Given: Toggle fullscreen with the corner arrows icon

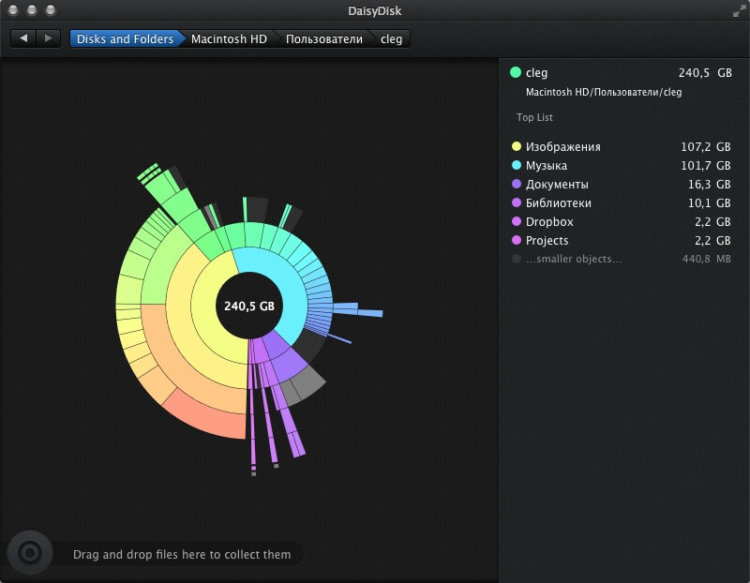Looking at the screenshot, I should [x=739, y=11].
